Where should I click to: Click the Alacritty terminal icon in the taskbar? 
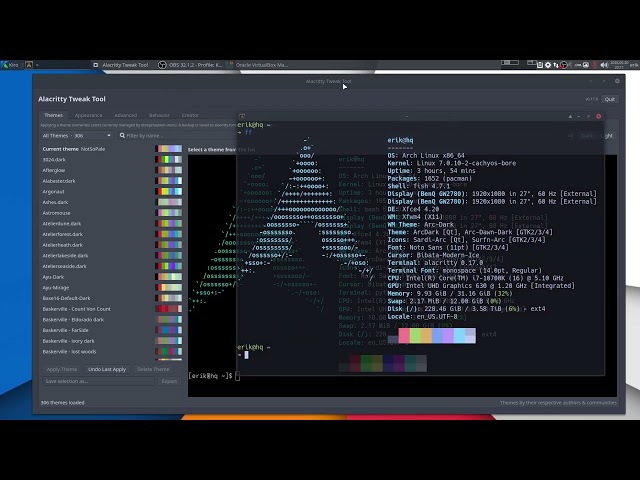tap(29, 65)
